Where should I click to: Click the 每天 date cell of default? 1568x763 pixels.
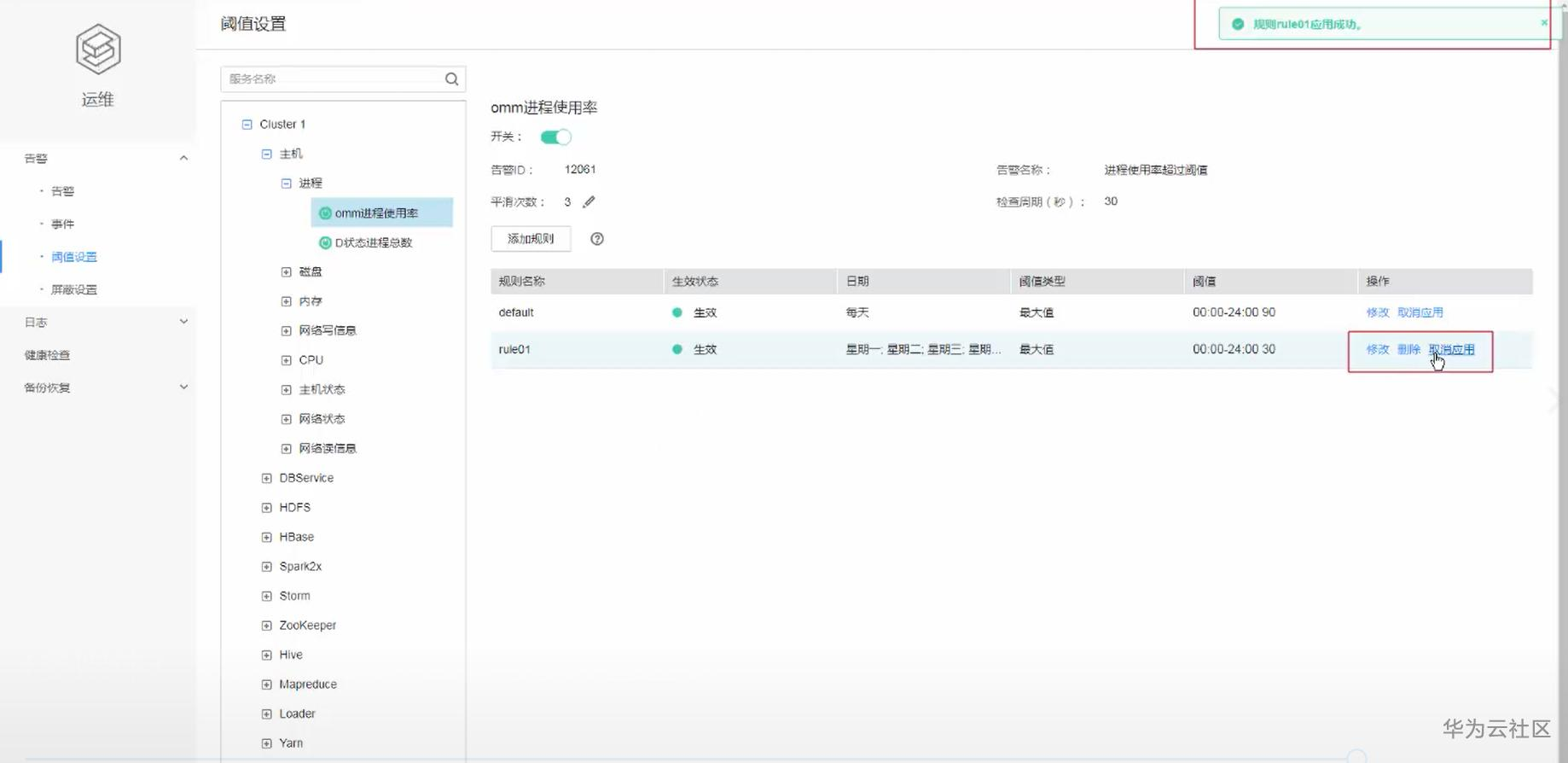(857, 312)
